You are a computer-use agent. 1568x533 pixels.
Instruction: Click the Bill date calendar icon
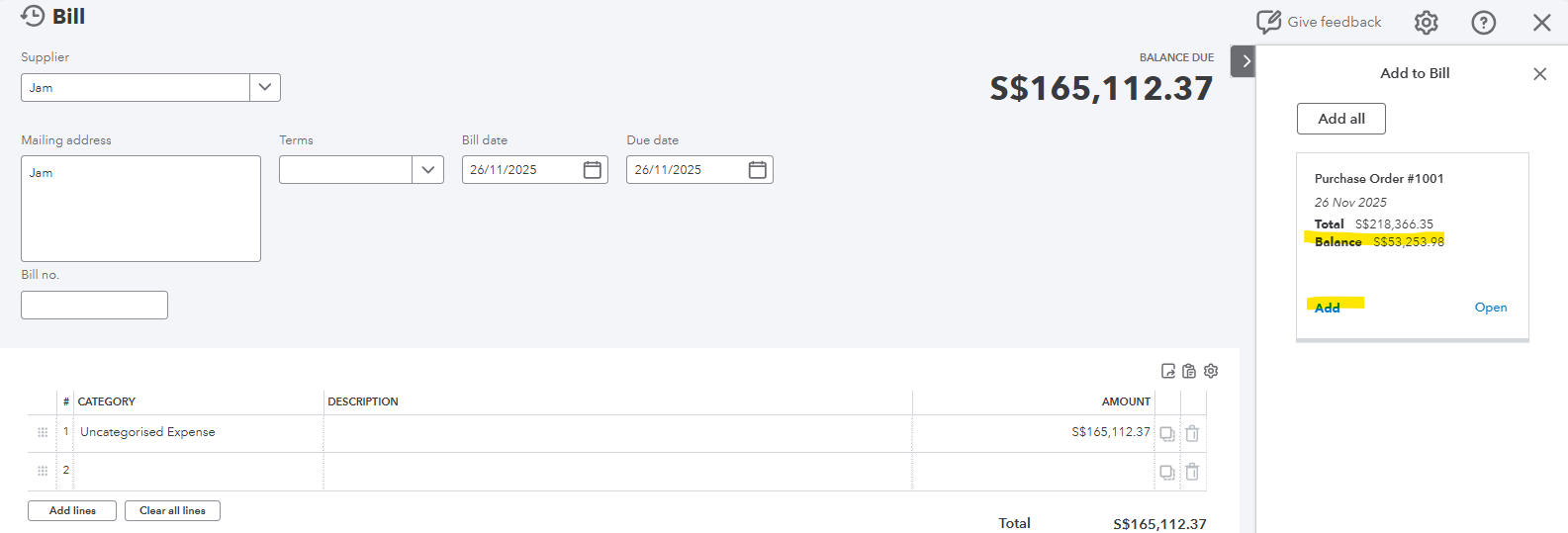(x=593, y=170)
